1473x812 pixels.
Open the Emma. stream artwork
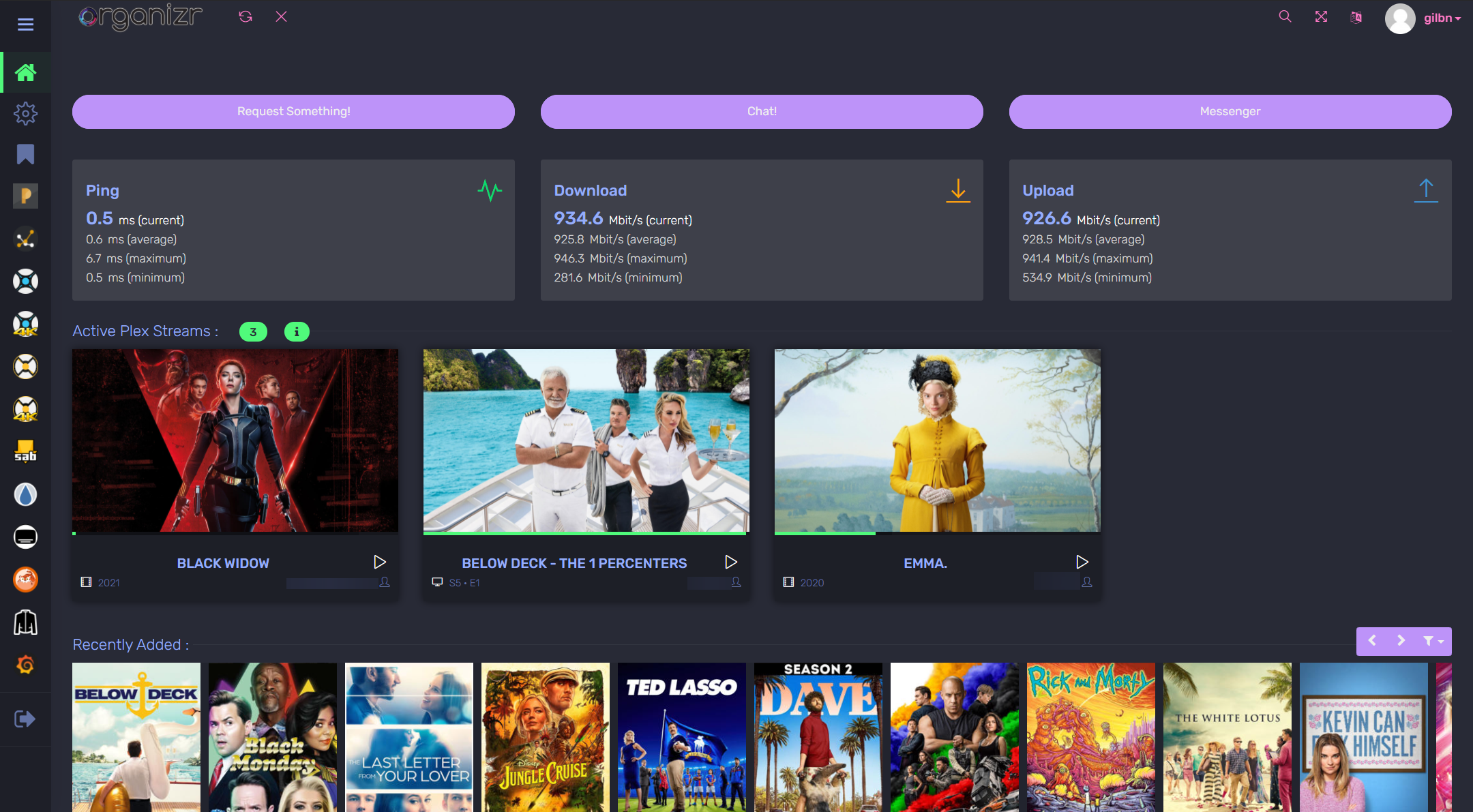click(x=938, y=440)
